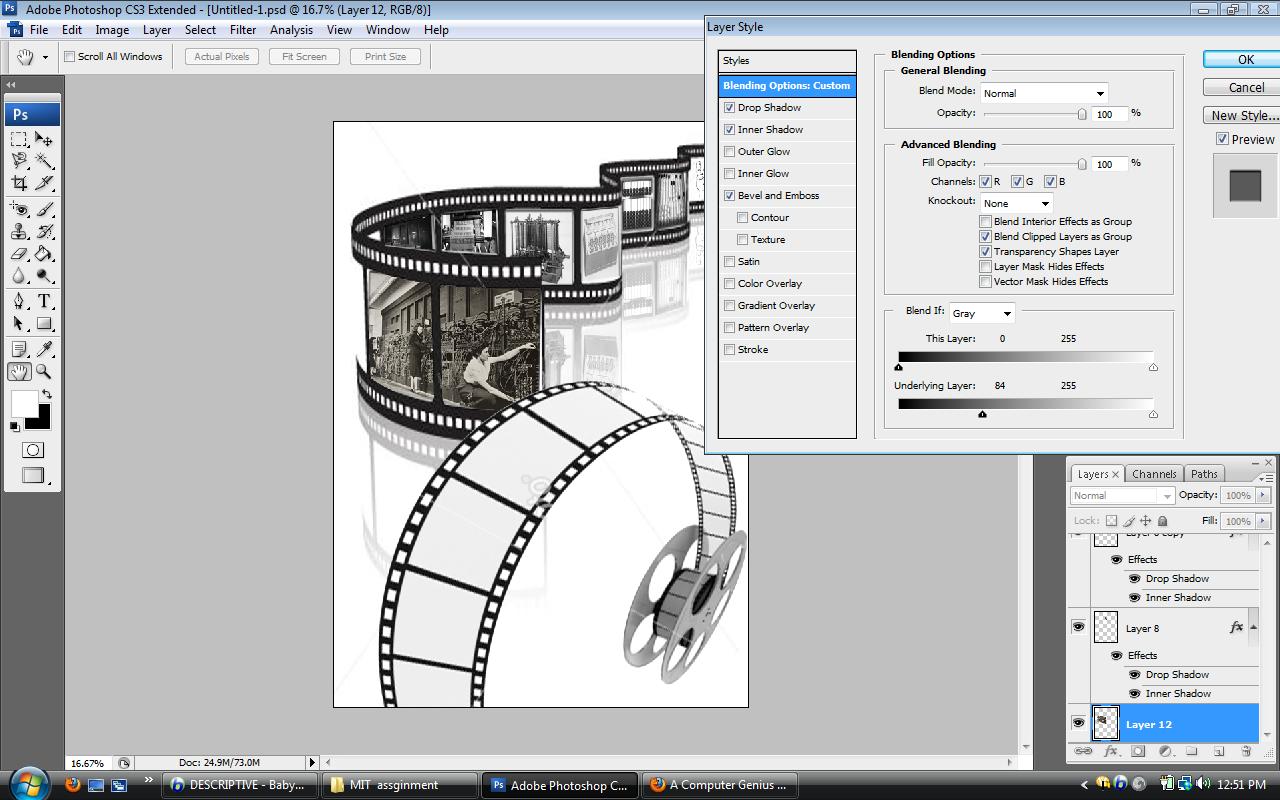
Task: Select the Zoom tool in toolbox
Action: pyautogui.click(x=44, y=372)
